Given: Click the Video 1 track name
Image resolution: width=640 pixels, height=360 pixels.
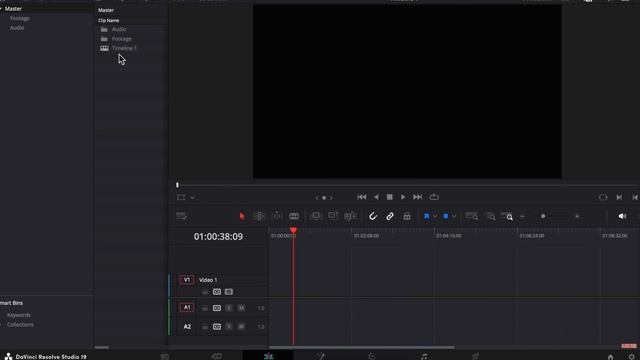Looking at the screenshot, I should tap(208, 280).
